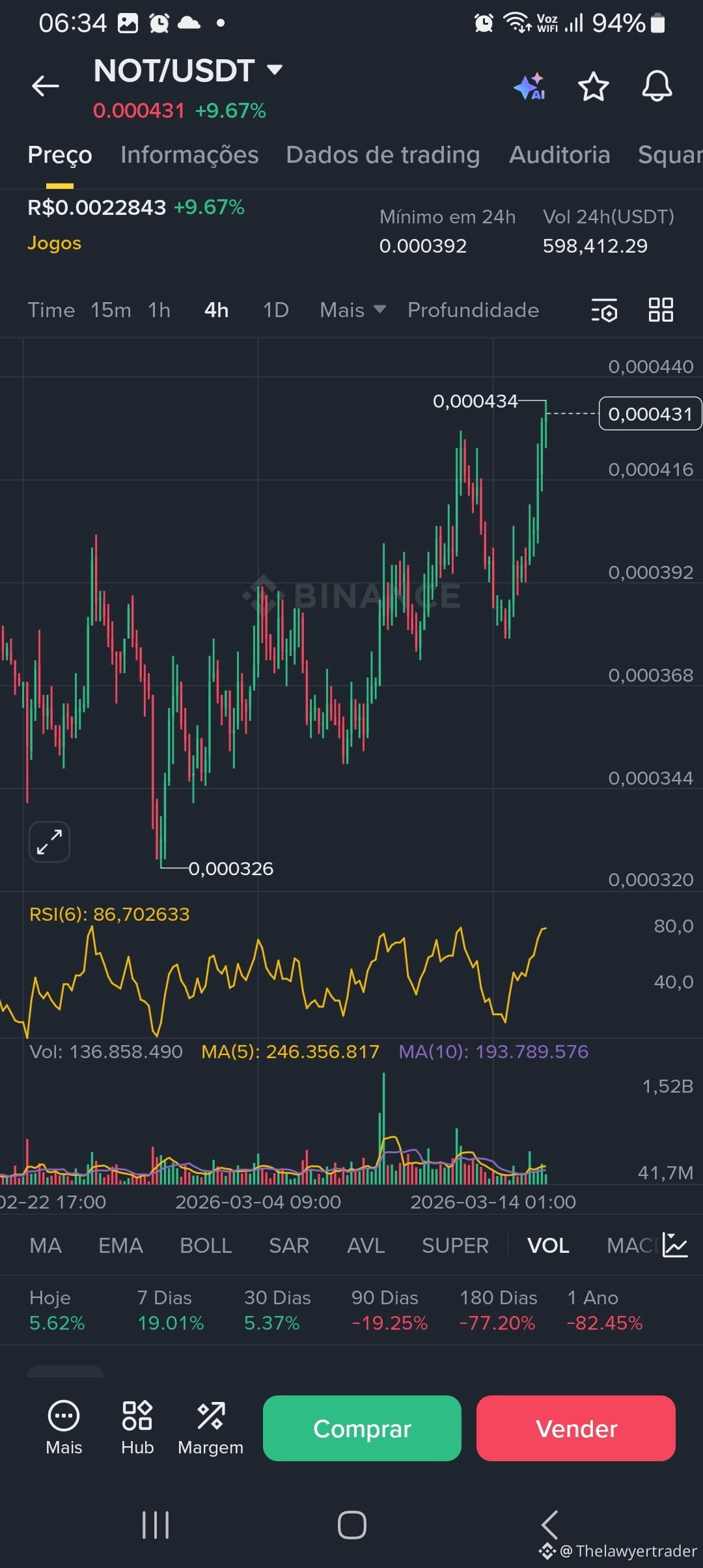Tap the chart low label 0,000326
The width and height of the screenshot is (703, 1568).
click(x=231, y=869)
